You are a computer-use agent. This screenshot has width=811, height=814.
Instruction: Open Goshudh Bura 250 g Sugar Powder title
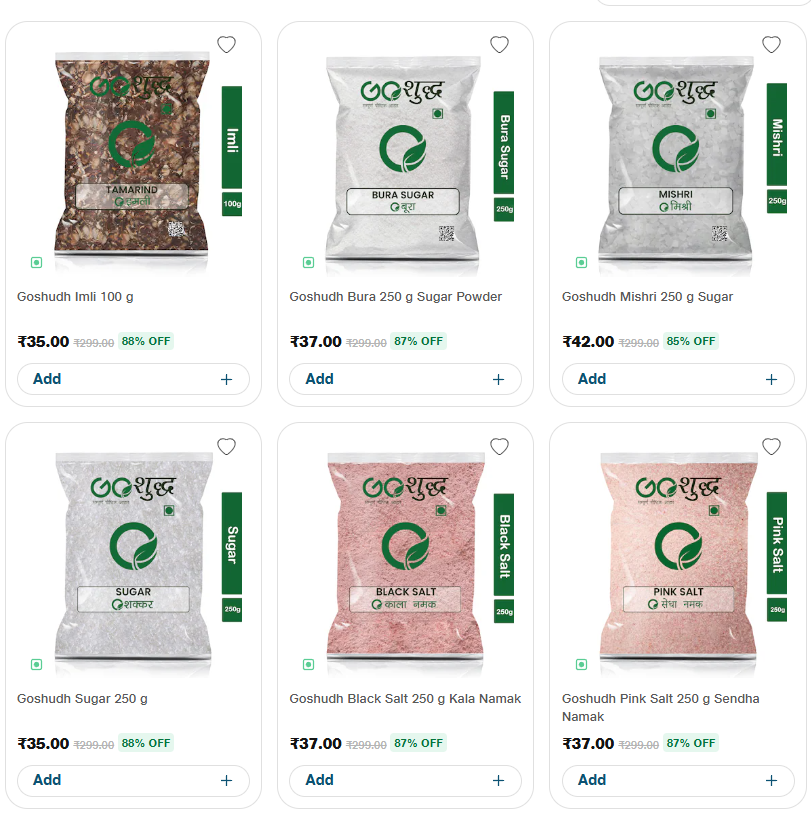tap(396, 297)
